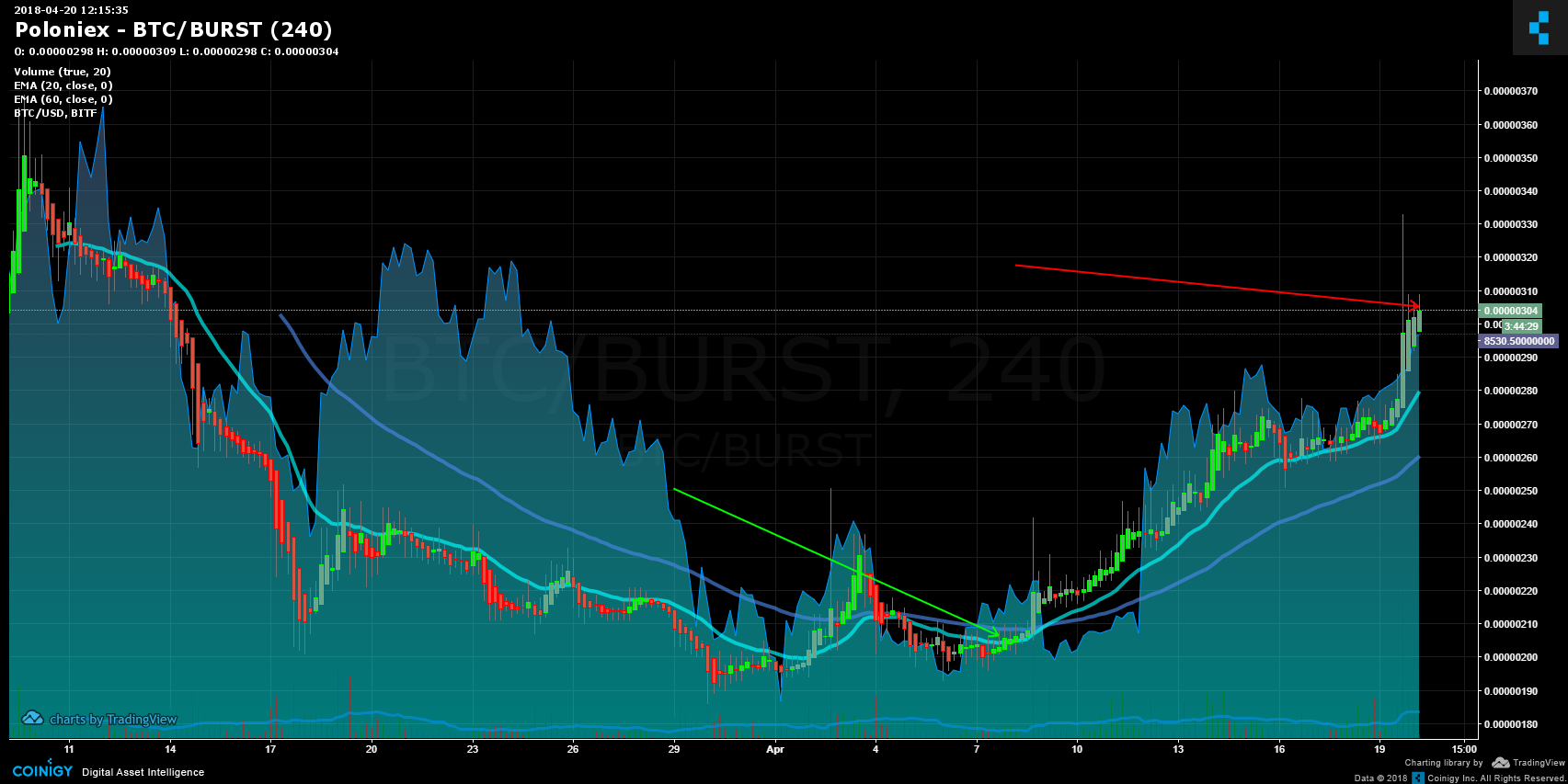Click the '20' date label on time axis
Image resolution: width=1568 pixels, height=784 pixels.
pos(372,749)
